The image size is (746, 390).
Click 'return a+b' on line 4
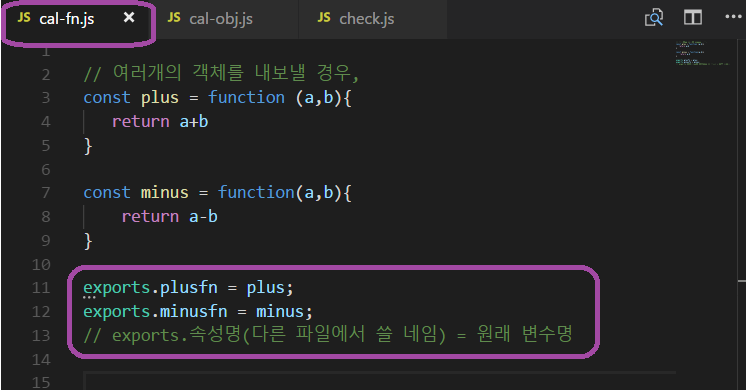click(160, 122)
